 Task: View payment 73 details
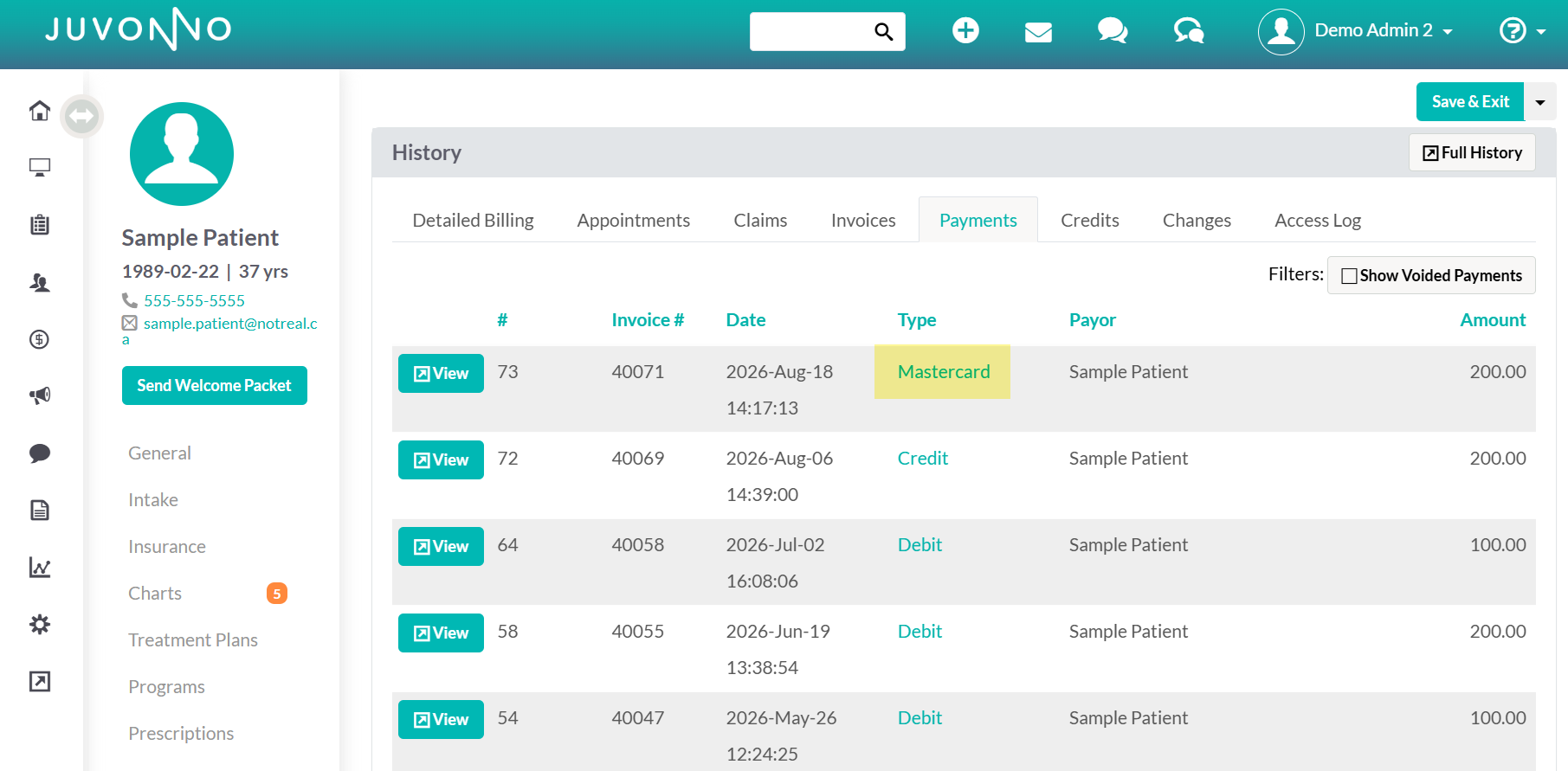[x=441, y=373]
